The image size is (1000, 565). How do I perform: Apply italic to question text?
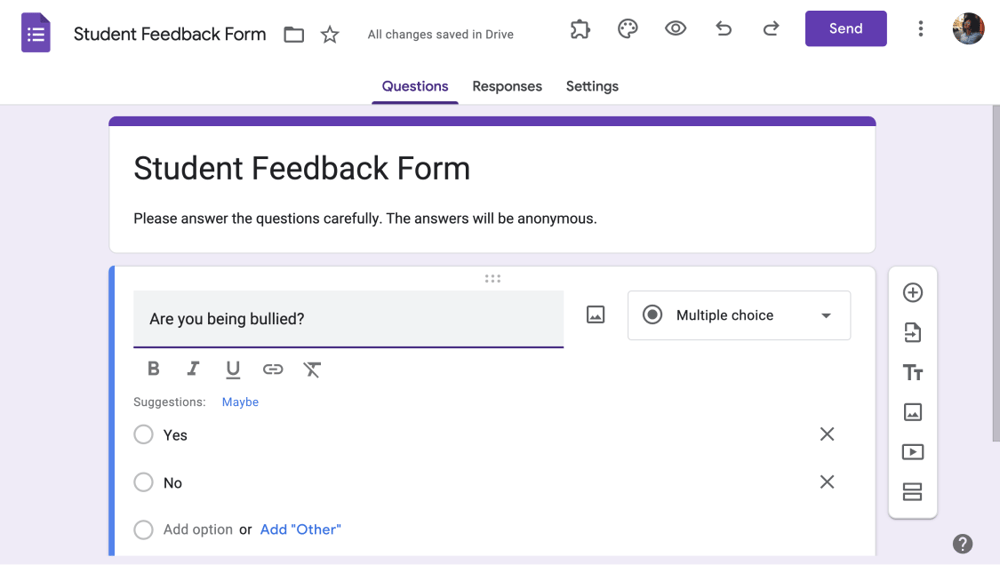point(193,369)
